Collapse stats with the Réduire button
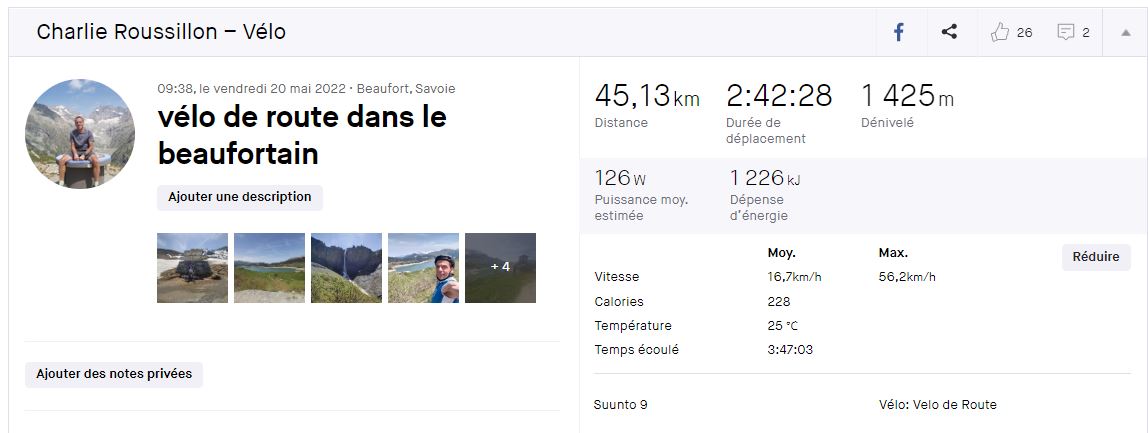1148x433 pixels. (x=1096, y=257)
